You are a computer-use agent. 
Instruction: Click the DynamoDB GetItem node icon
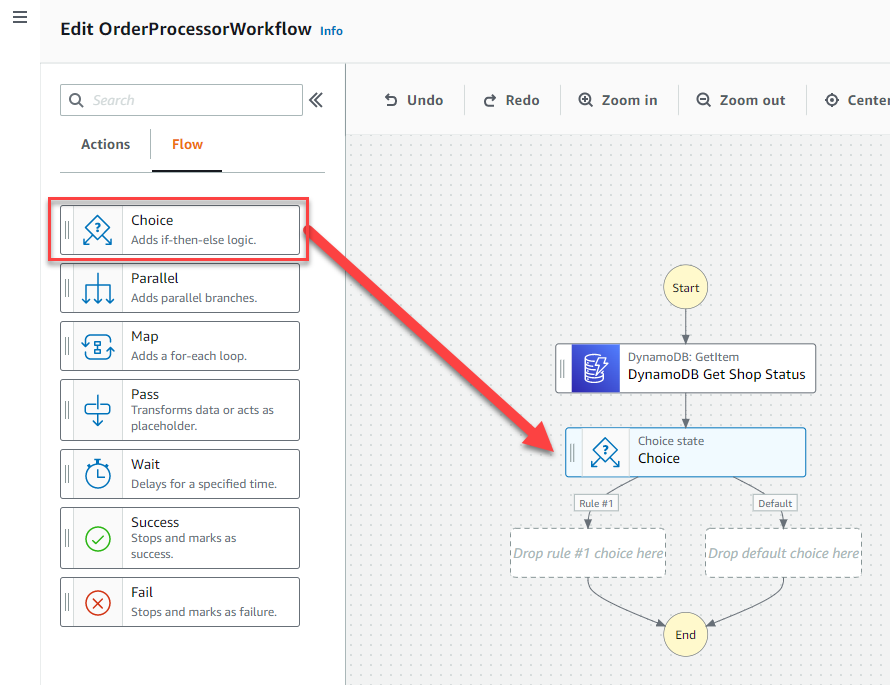point(595,368)
